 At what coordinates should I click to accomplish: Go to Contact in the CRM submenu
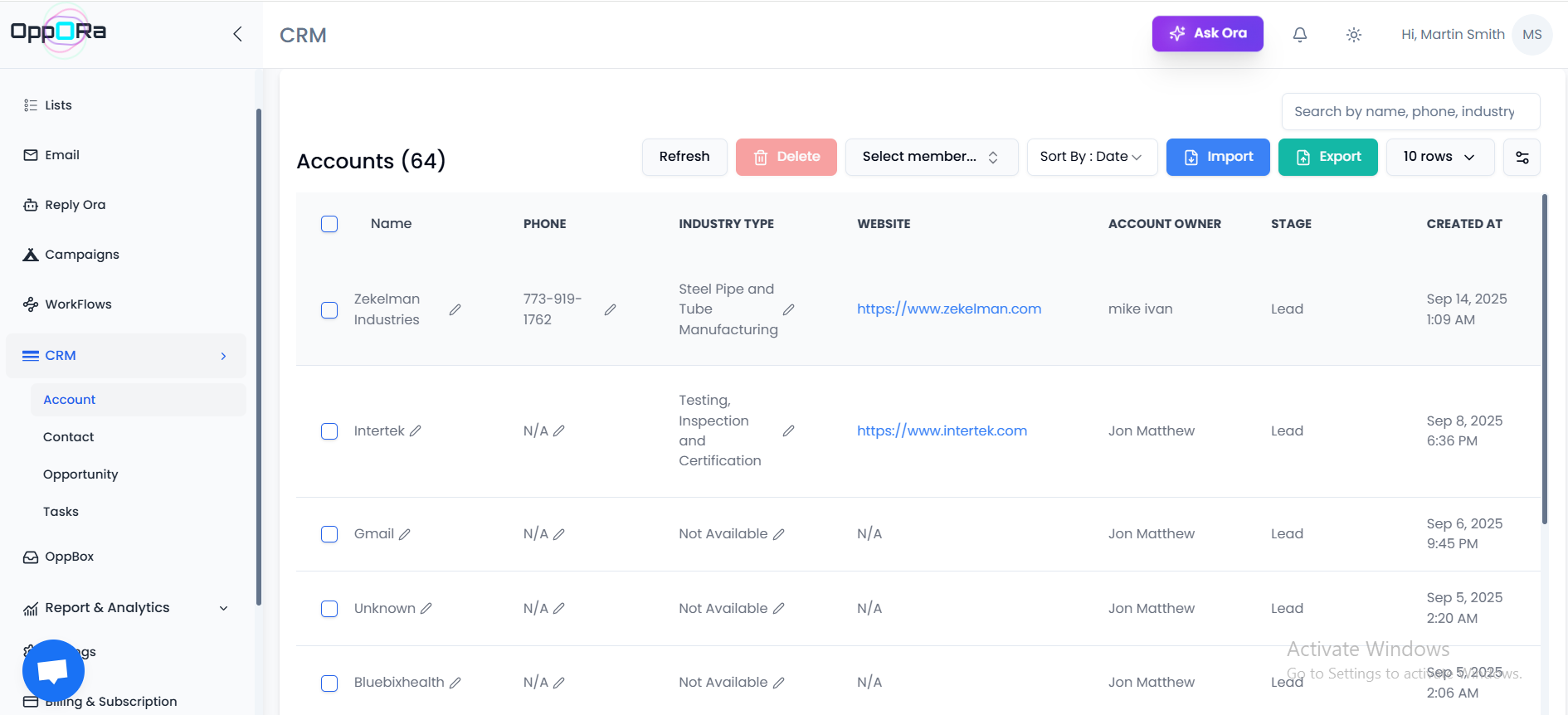pos(69,437)
